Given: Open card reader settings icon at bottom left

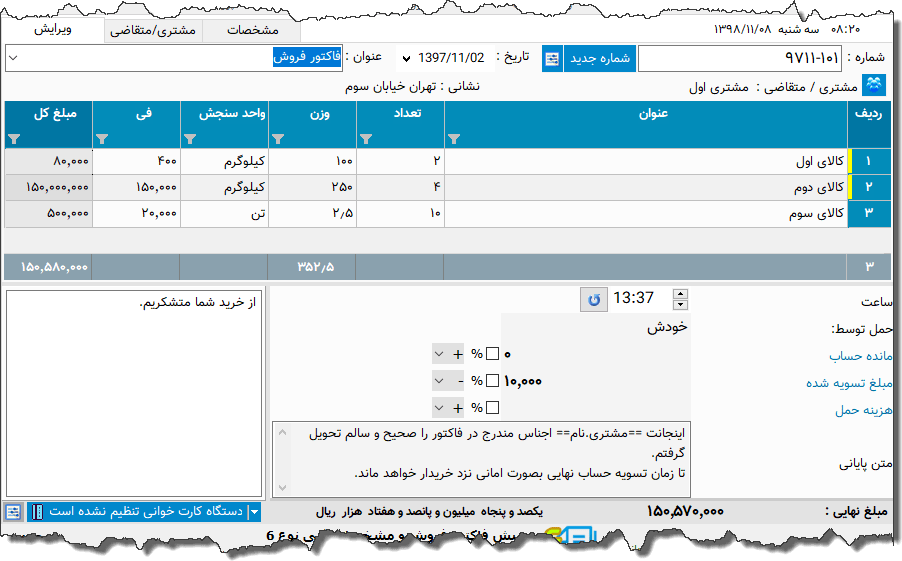Looking at the screenshot, I should [13, 511].
